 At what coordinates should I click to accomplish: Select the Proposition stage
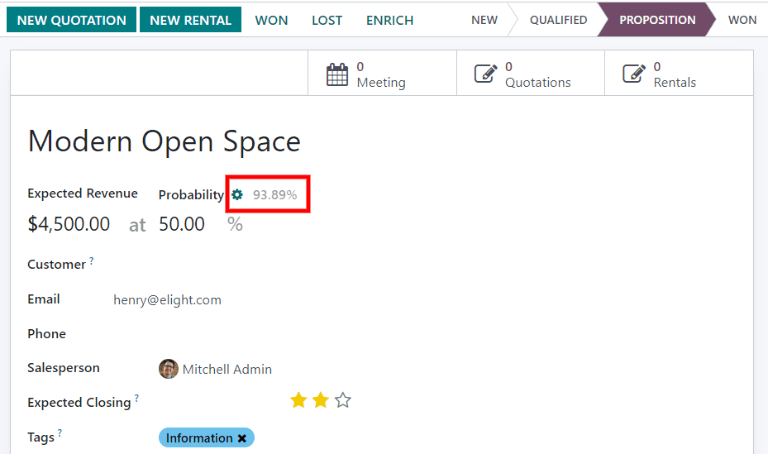[x=656, y=20]
